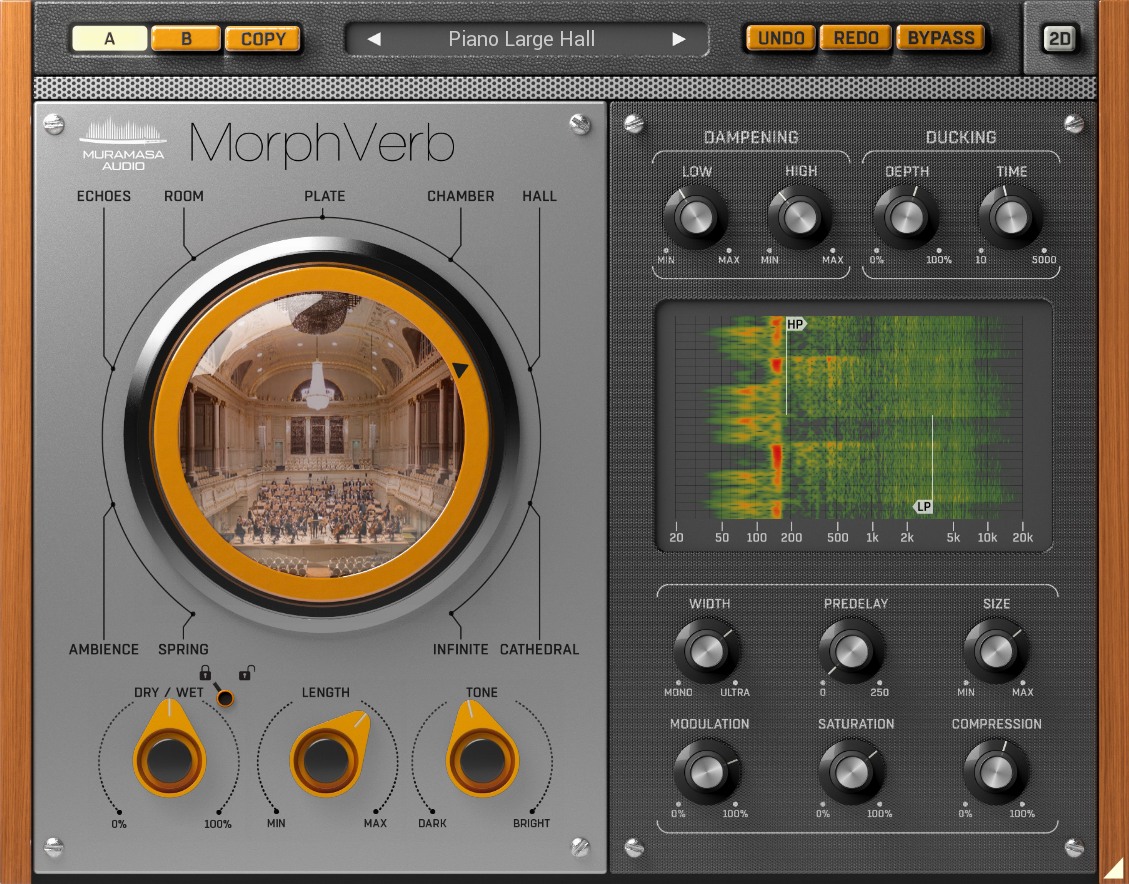Toggle the Bypass switch
The width and height of the screenshot is (1129, 884).
941,38
